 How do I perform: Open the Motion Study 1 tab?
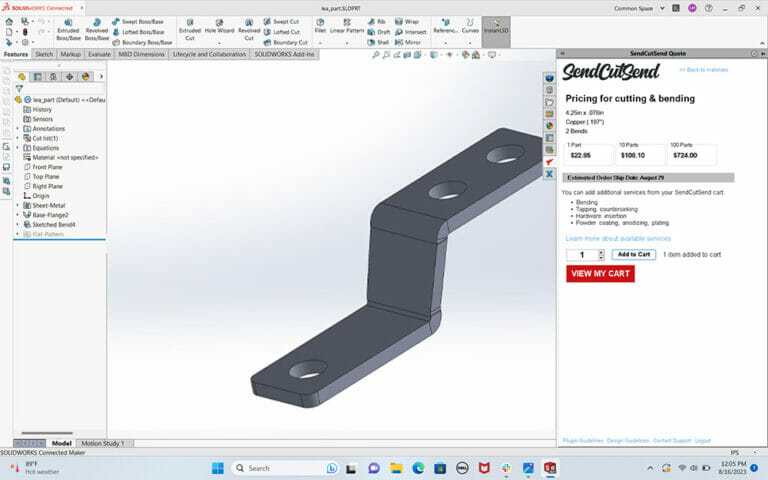pyautogui.click(x=103, y=443)
